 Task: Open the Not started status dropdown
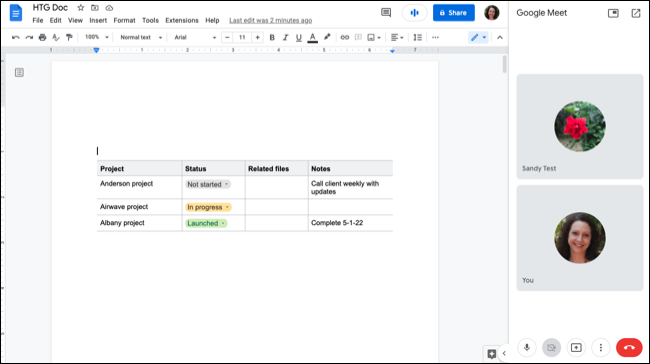click(x=208, y=184)
